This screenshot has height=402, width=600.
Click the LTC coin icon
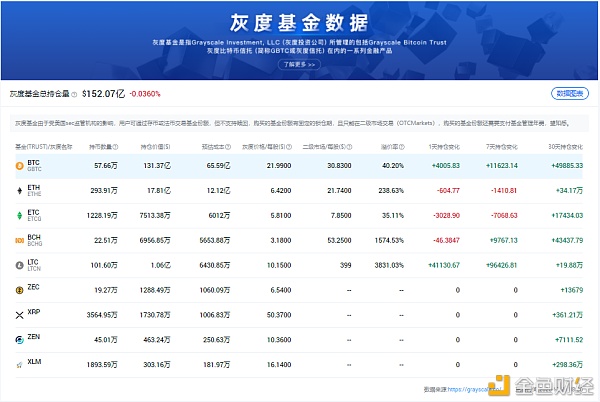coord(20,265)
